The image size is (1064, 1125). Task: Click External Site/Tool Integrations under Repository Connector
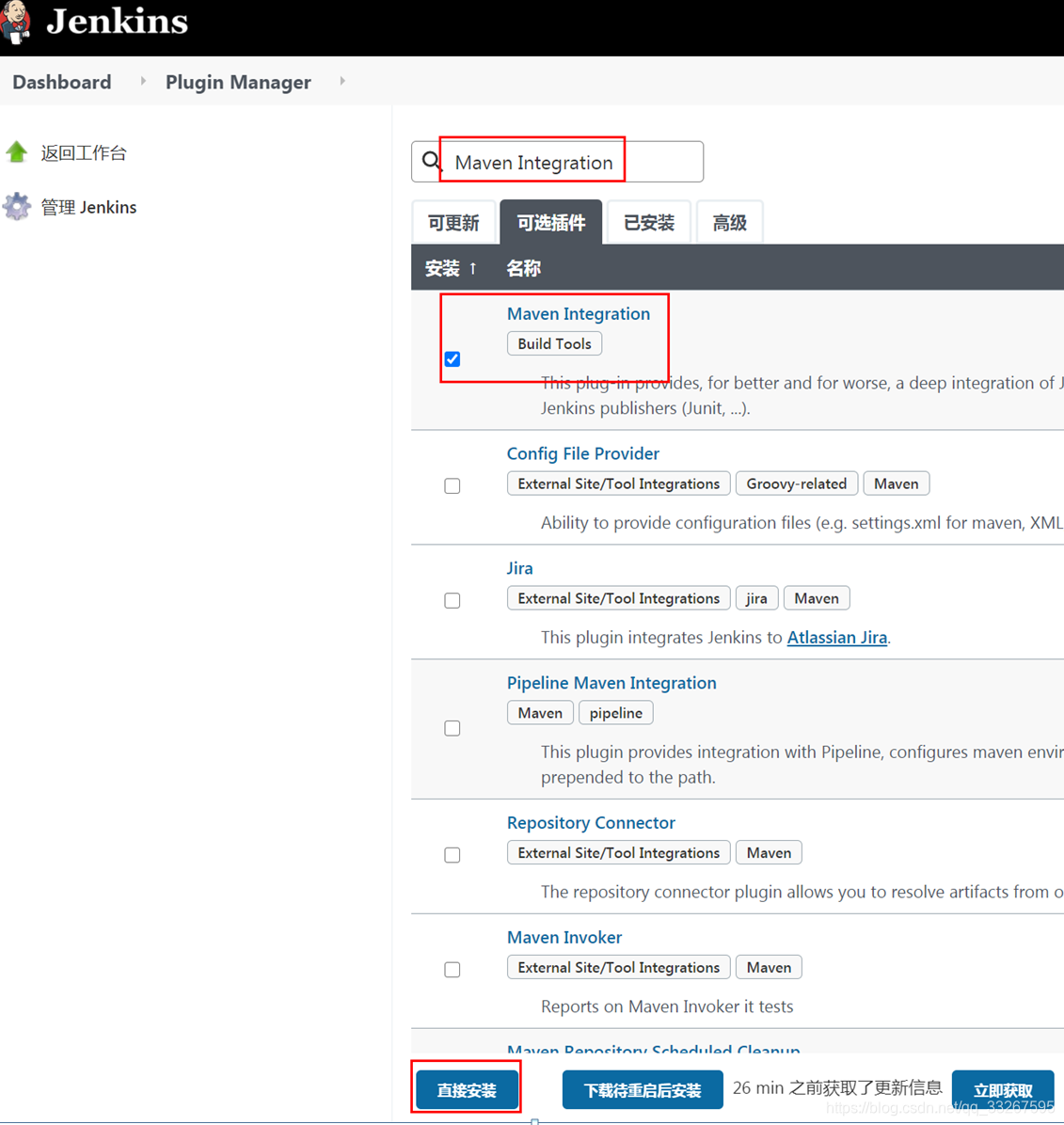coord(618,853)
